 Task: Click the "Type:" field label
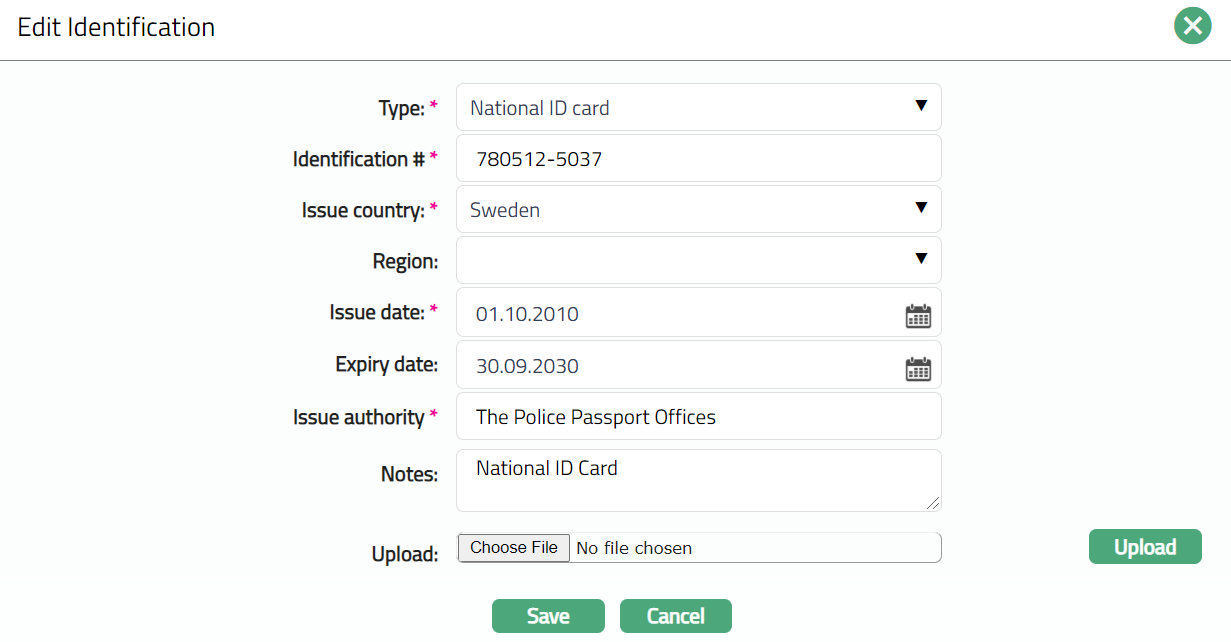click(402, 108)
